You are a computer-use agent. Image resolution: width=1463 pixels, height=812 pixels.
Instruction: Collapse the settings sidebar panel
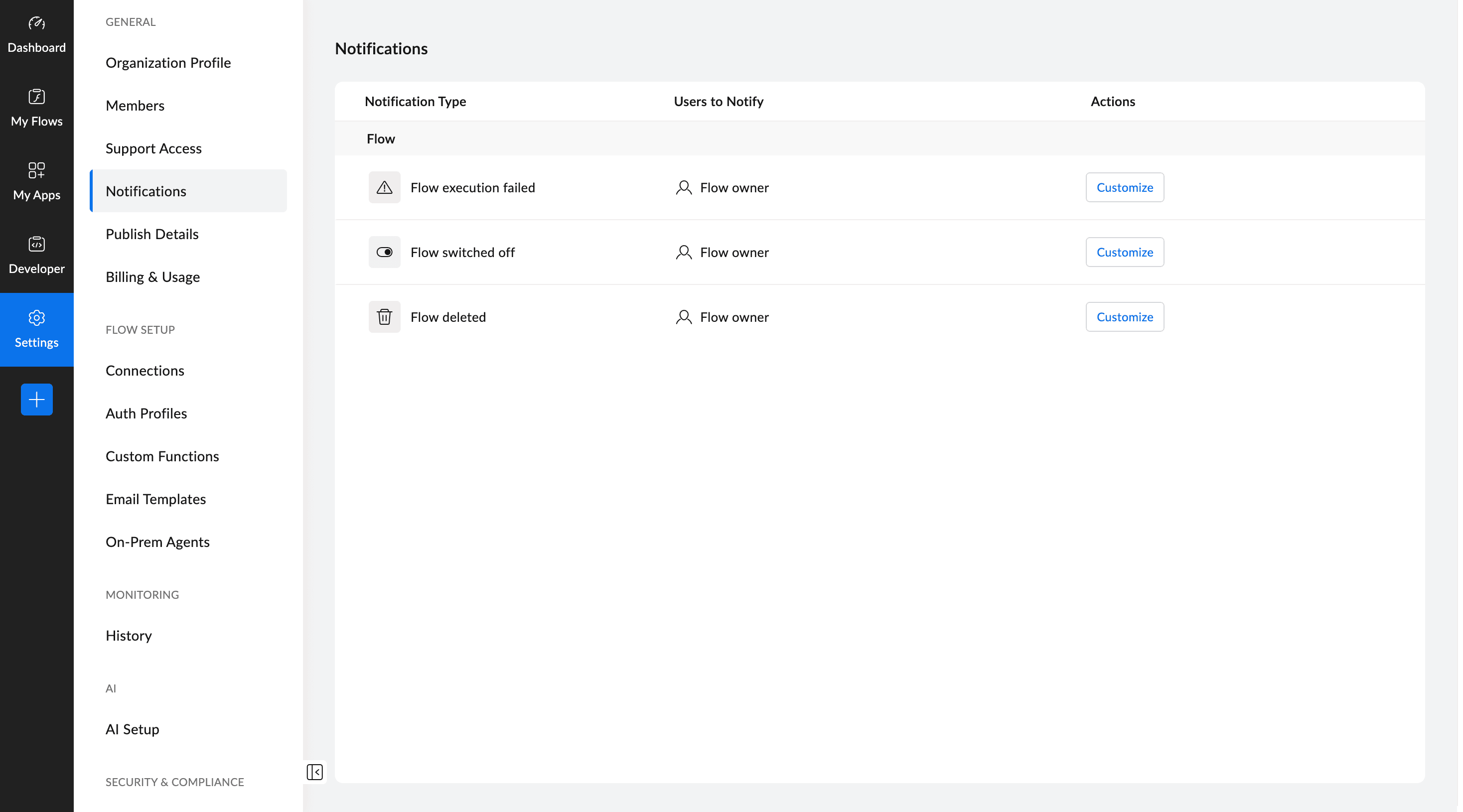(x=314, y=772)
